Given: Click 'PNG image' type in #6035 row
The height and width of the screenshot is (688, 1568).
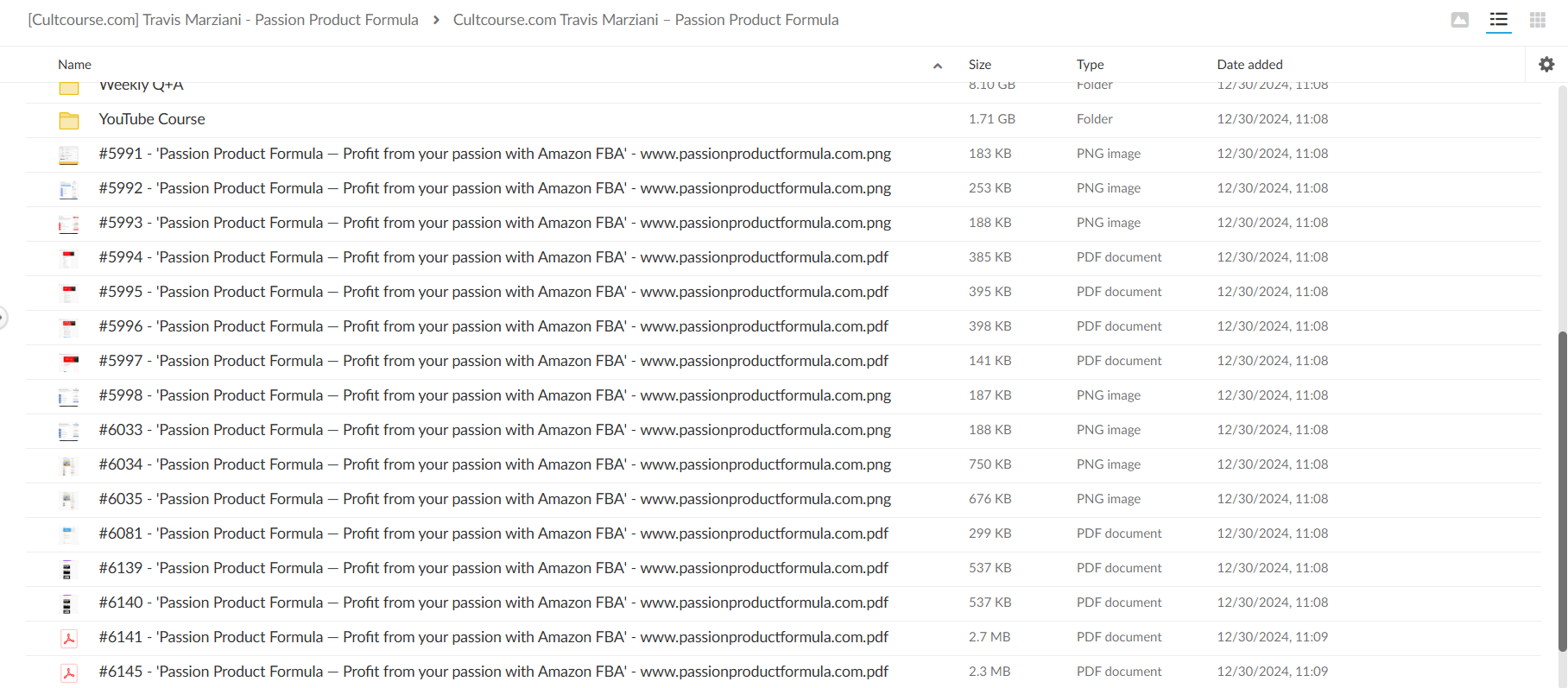Looking at the screenshot, I should pyautogui.click(x=1109, y=499).
